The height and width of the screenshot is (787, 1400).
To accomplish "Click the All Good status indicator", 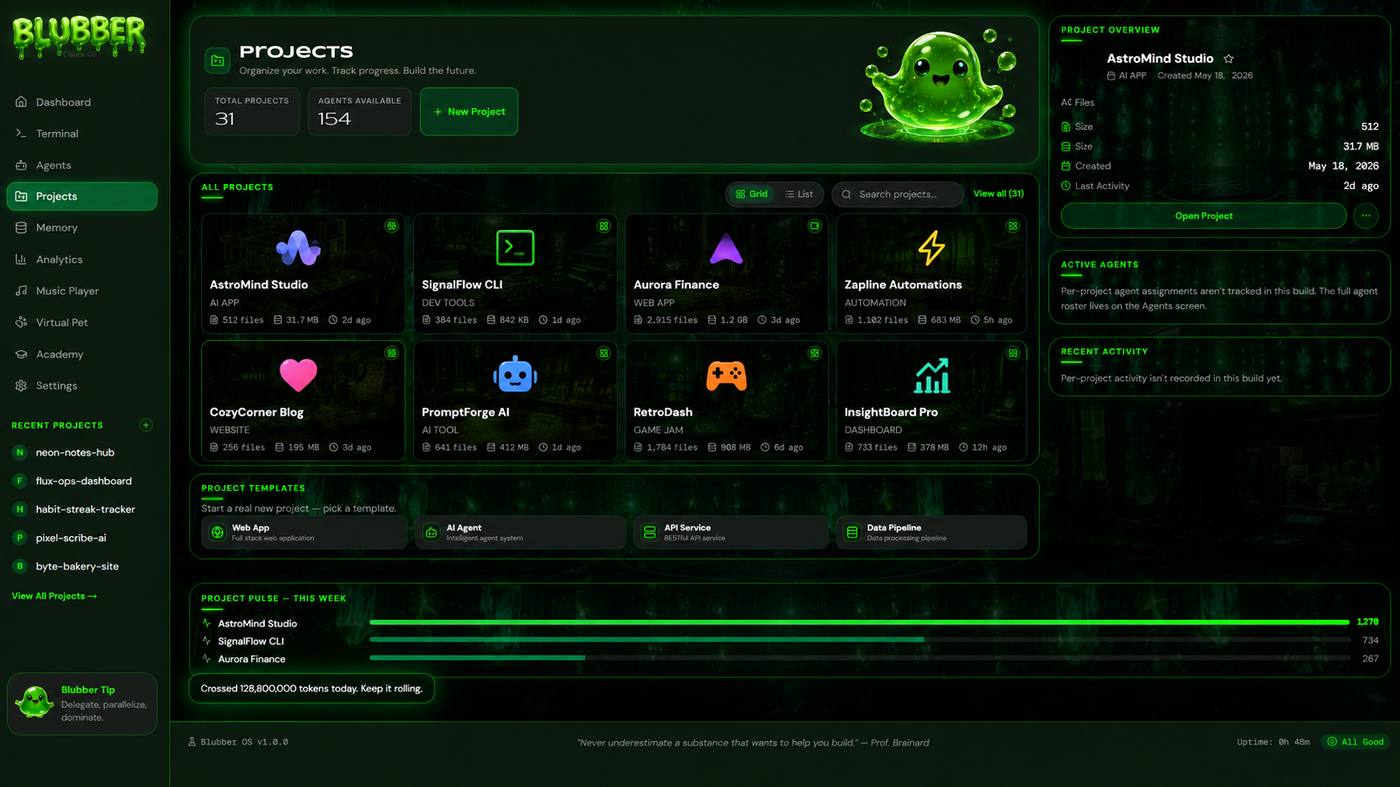I will [x=1356, y=742].
